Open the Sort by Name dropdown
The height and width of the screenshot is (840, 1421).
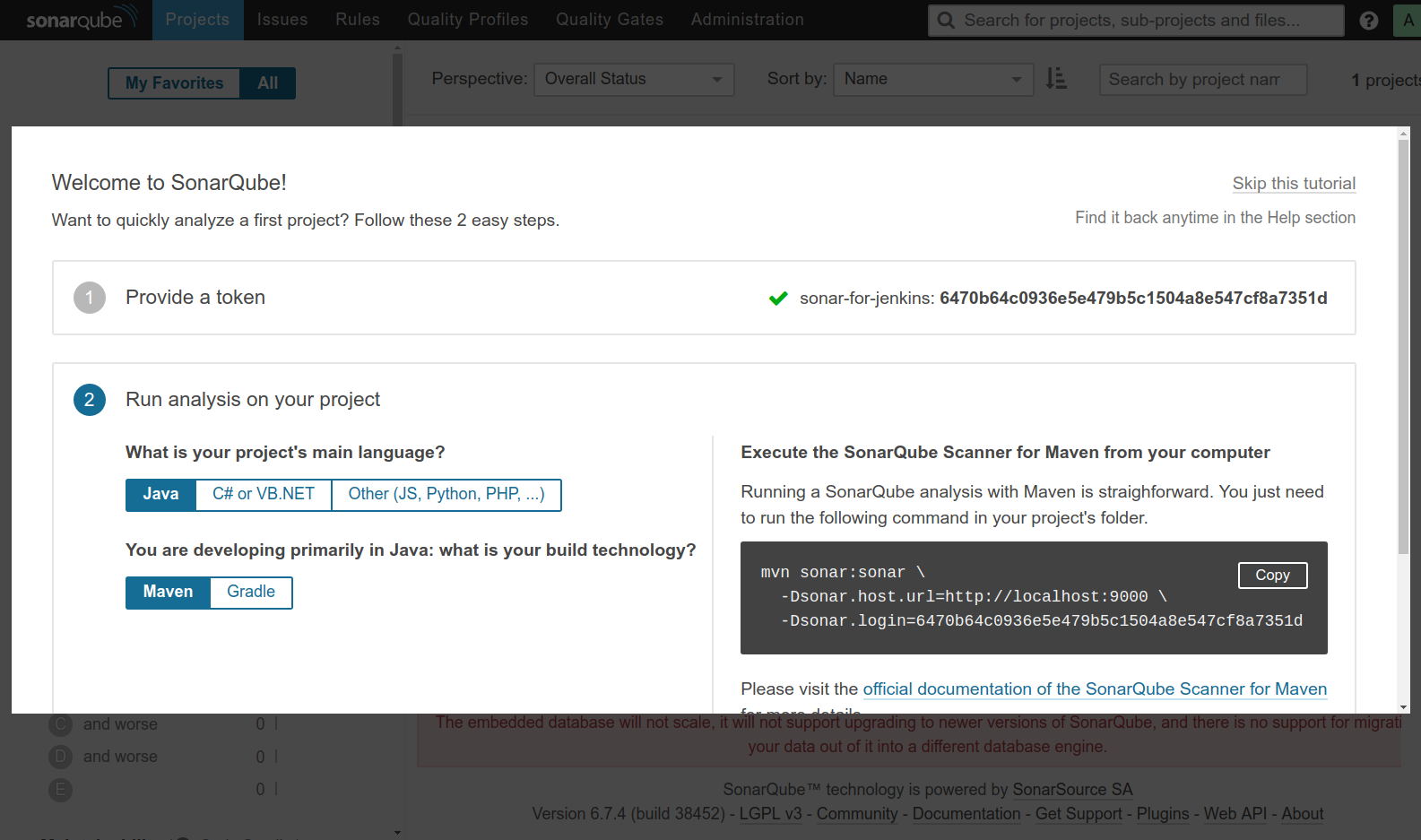[933, 79]
